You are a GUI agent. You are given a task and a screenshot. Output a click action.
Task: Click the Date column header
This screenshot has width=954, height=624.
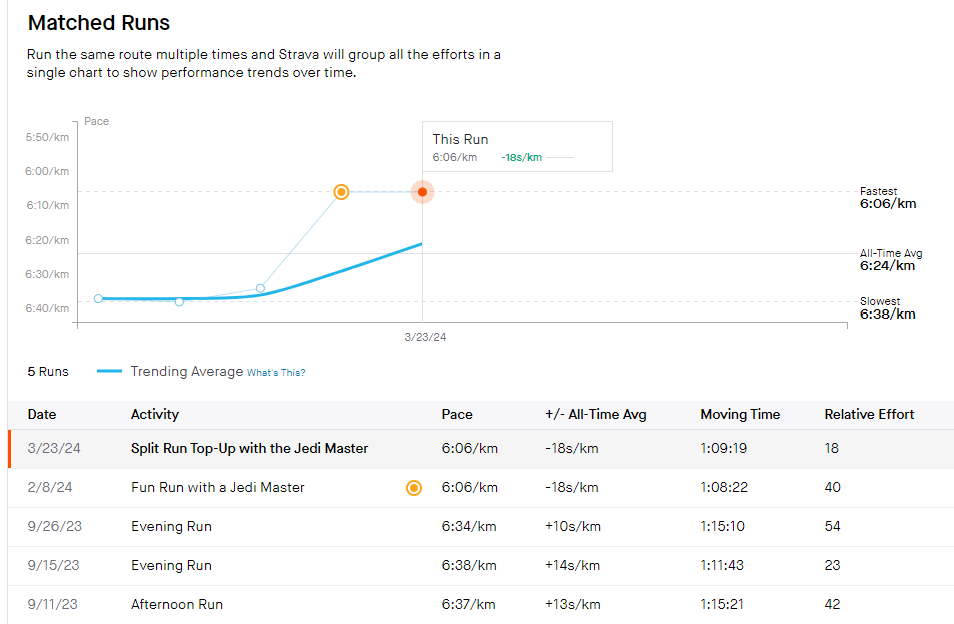point(41,414)
